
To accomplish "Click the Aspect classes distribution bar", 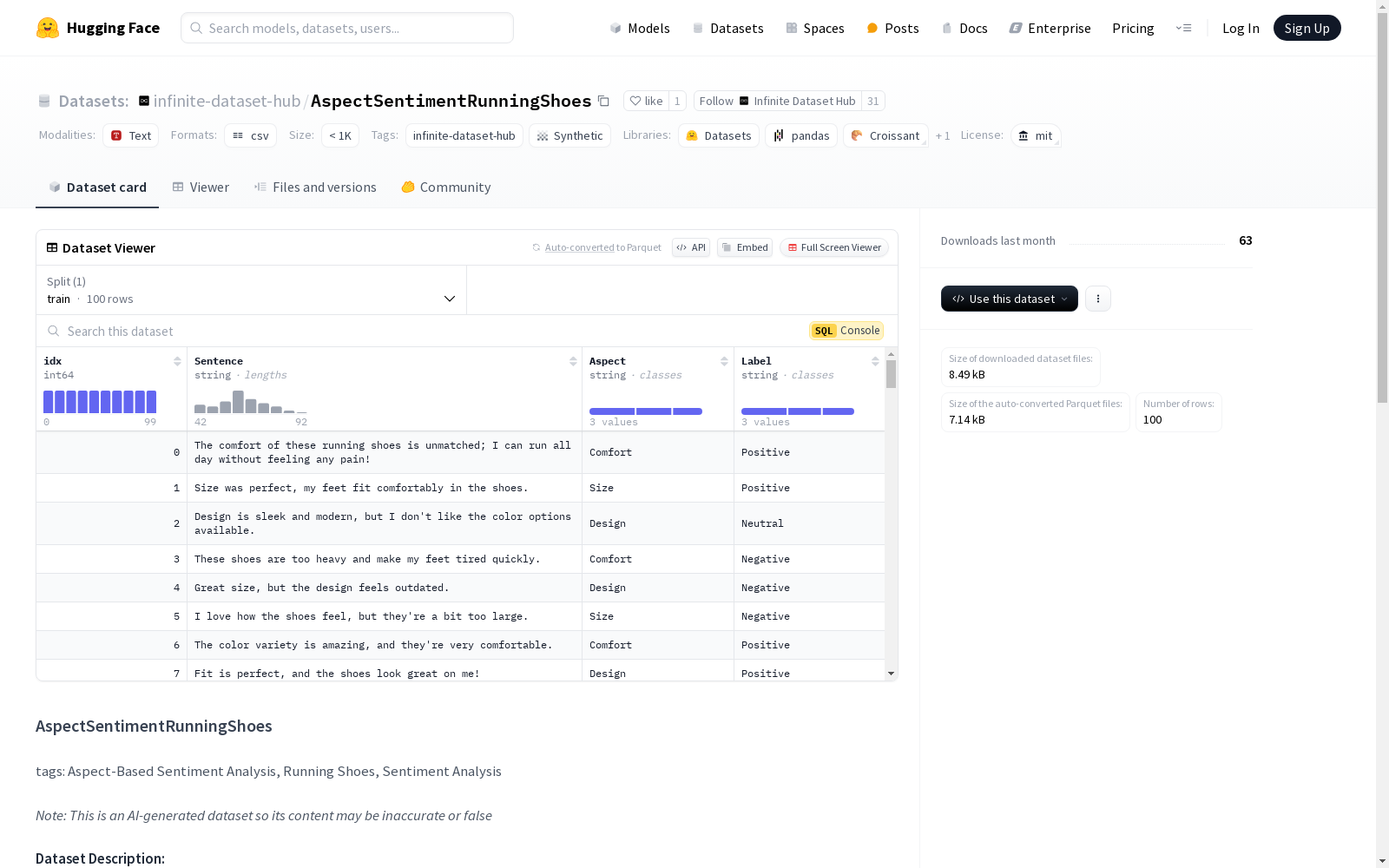I will tap(646, 411).
